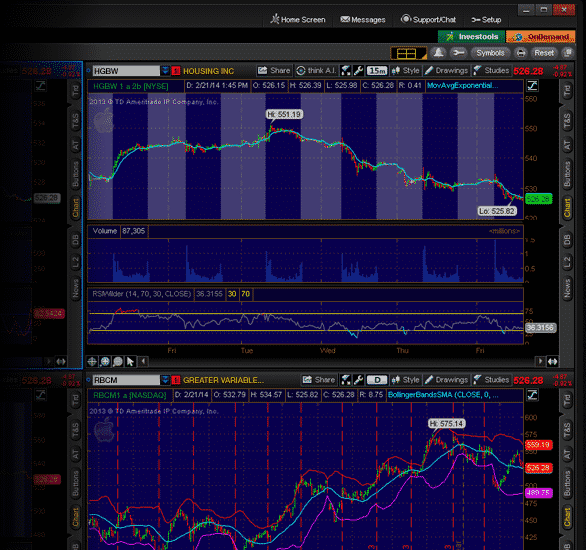
Task: Toggle Trd tab on HGBW right sidebar
Action: 567,91
